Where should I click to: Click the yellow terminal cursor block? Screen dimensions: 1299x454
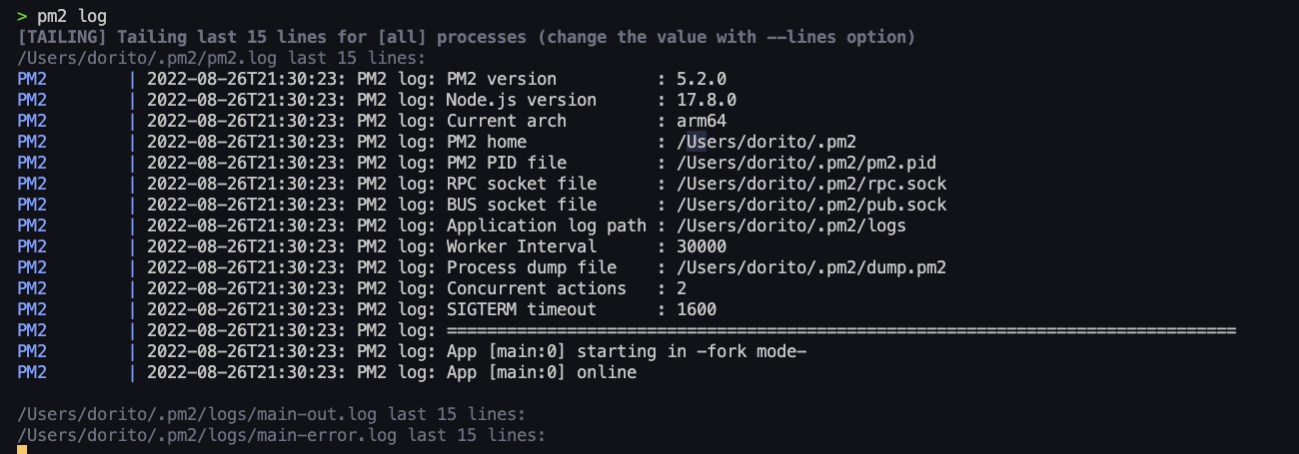(x=22, y=449)
